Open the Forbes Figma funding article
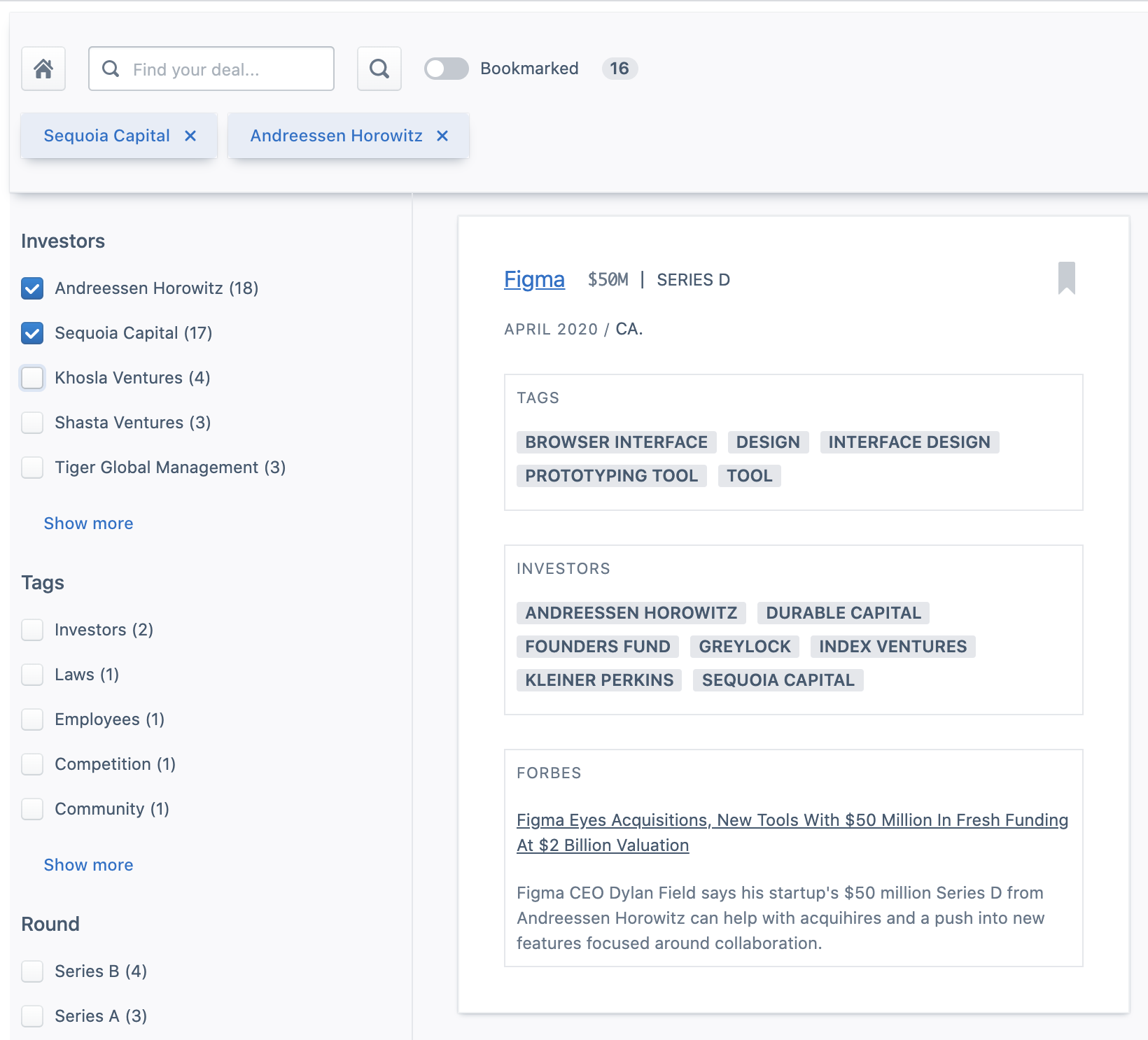The width and height of the screenshot is (1148, 1040). [792, 833]
